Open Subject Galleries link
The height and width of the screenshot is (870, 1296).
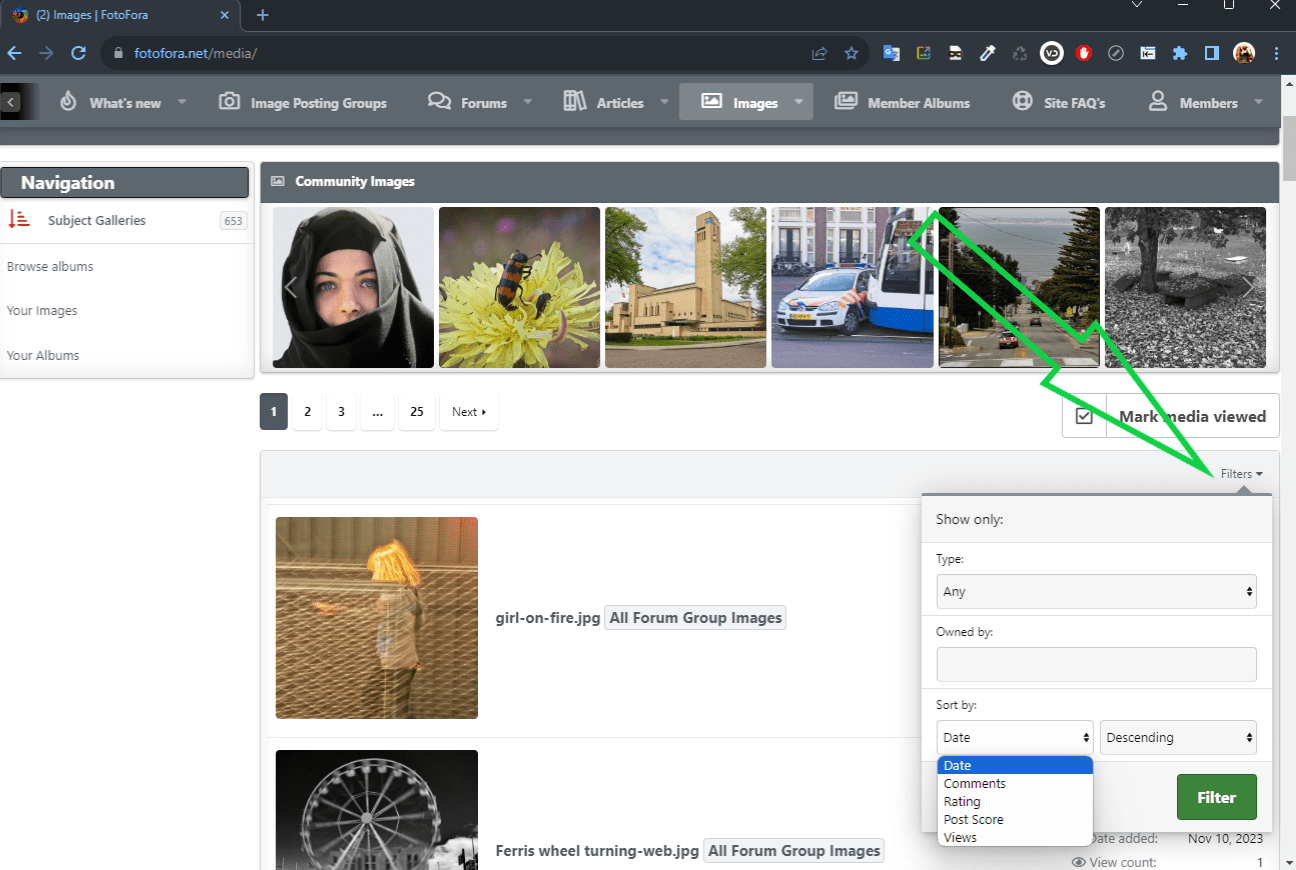97,220
